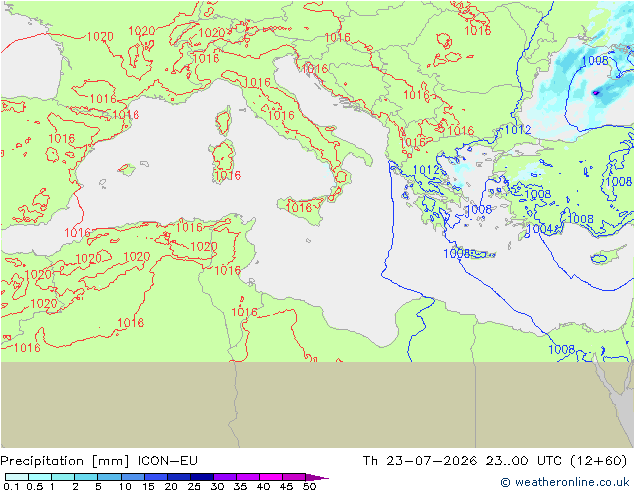Click the blue "1008" label over the Black Sea
Viewport: 634px width, 490px height.
[x=595, y=61]
